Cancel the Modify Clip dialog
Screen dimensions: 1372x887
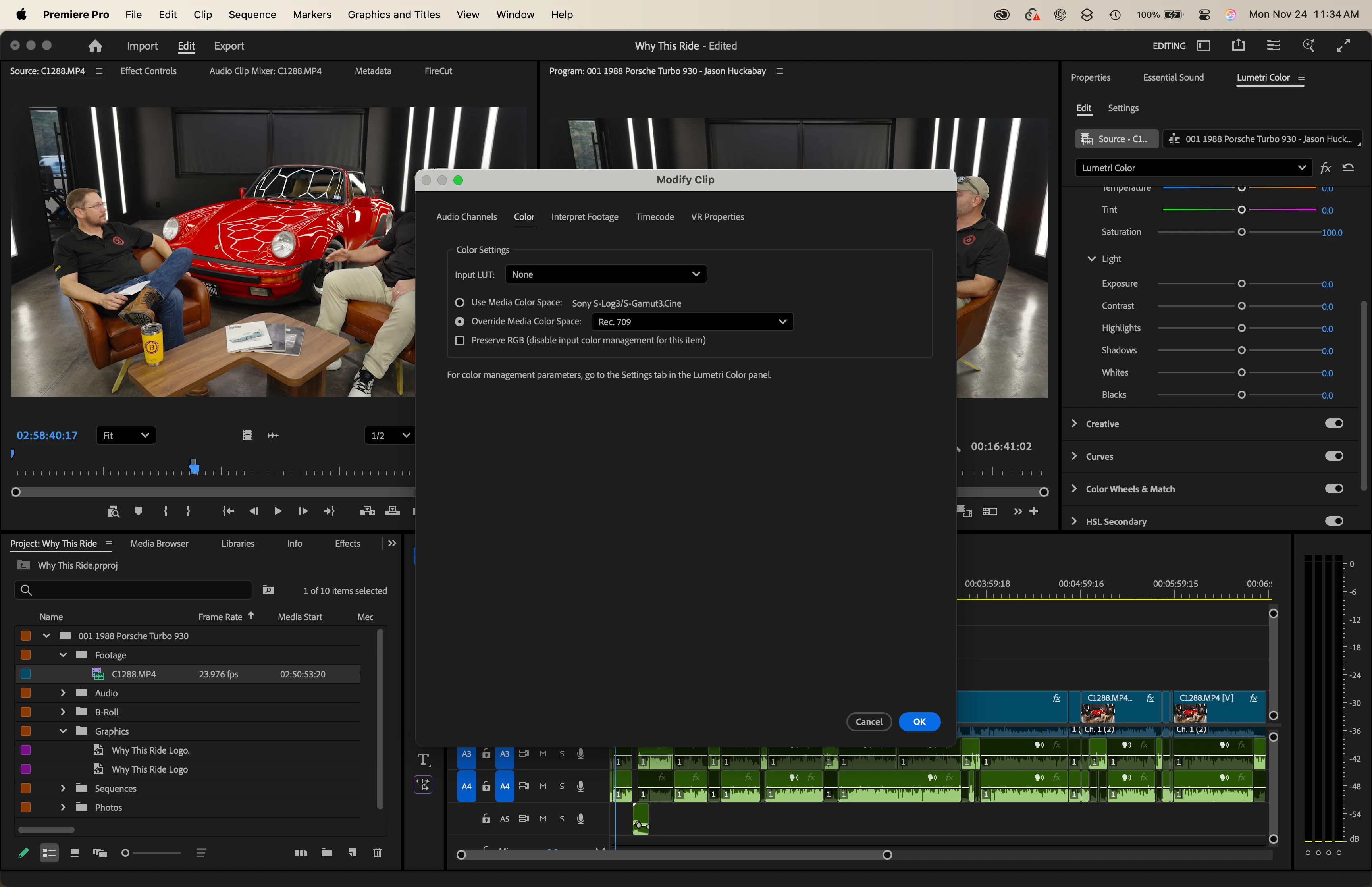click(x=868, y=722)
